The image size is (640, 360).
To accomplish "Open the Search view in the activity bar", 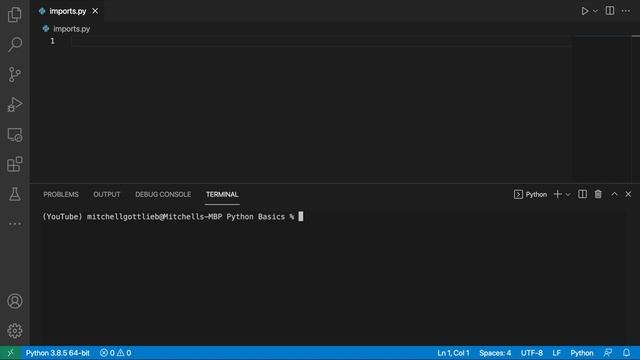I will [x=15, y=44].
